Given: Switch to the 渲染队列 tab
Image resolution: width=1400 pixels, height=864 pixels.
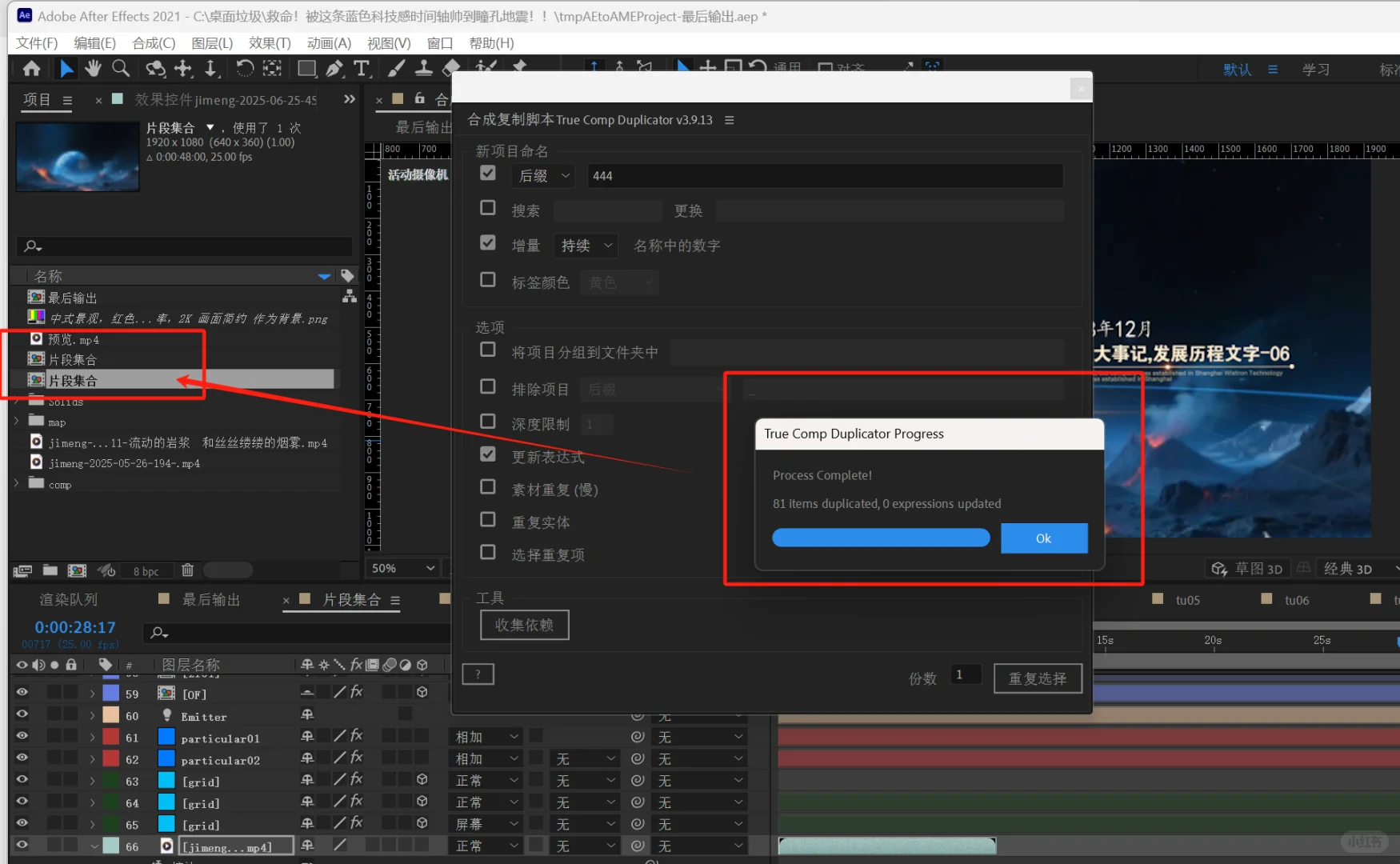Looking at the screenshot, I should 69,600.
